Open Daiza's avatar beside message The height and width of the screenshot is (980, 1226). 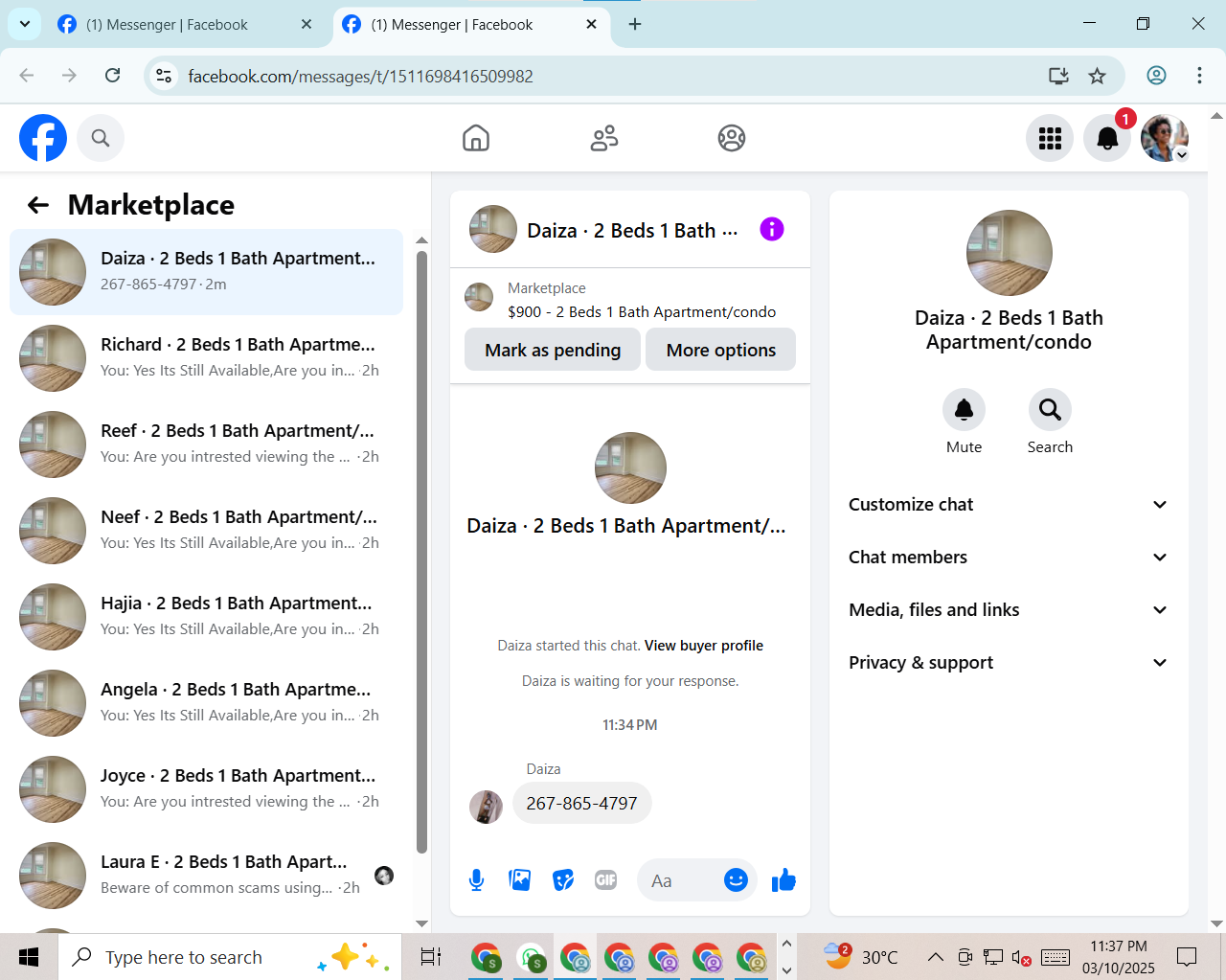click(x=486, y=807)
